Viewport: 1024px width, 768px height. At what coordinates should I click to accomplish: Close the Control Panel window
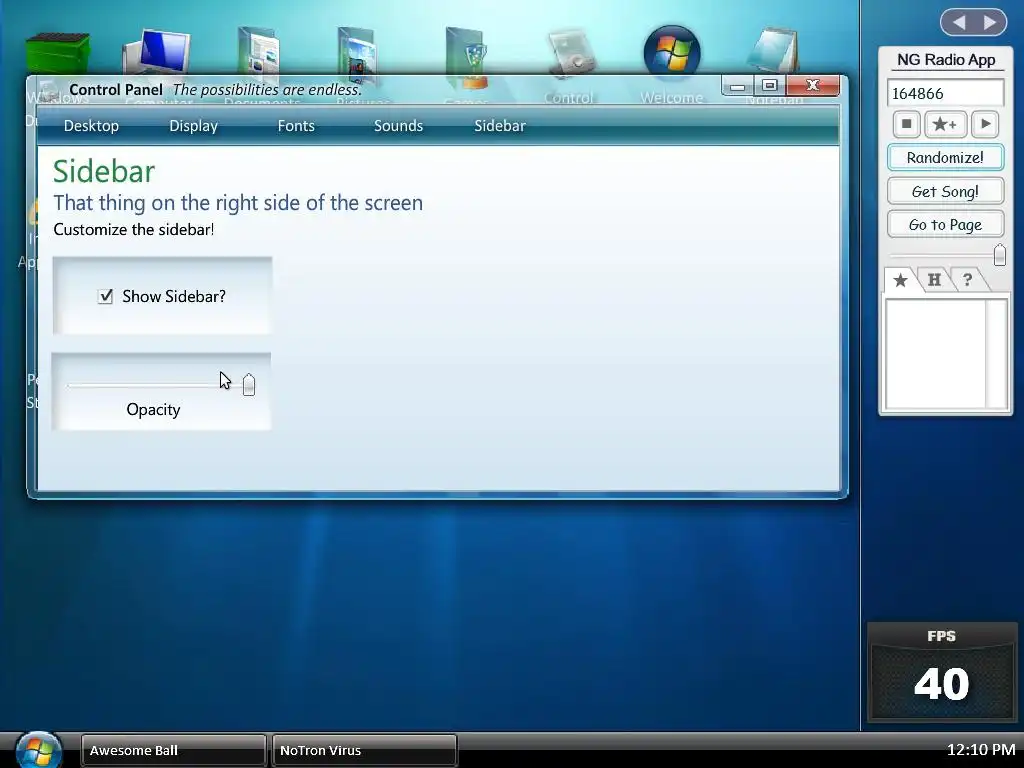click(x=812, y=86)
